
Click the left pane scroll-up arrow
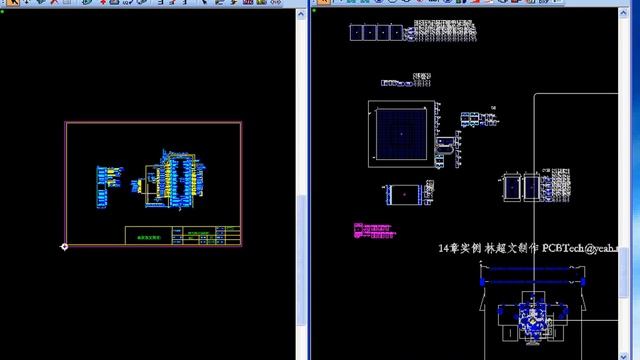[x=301, y=14]
